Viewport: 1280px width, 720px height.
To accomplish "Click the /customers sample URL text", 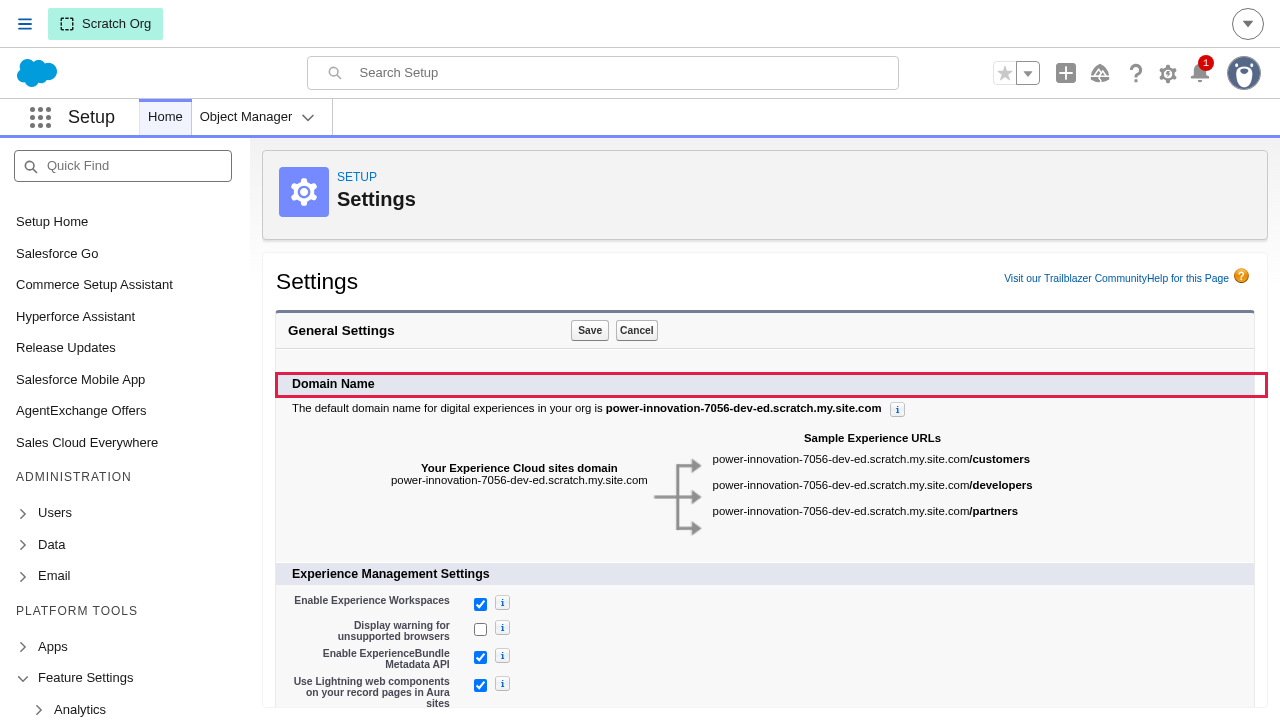I will click(871, 459).
